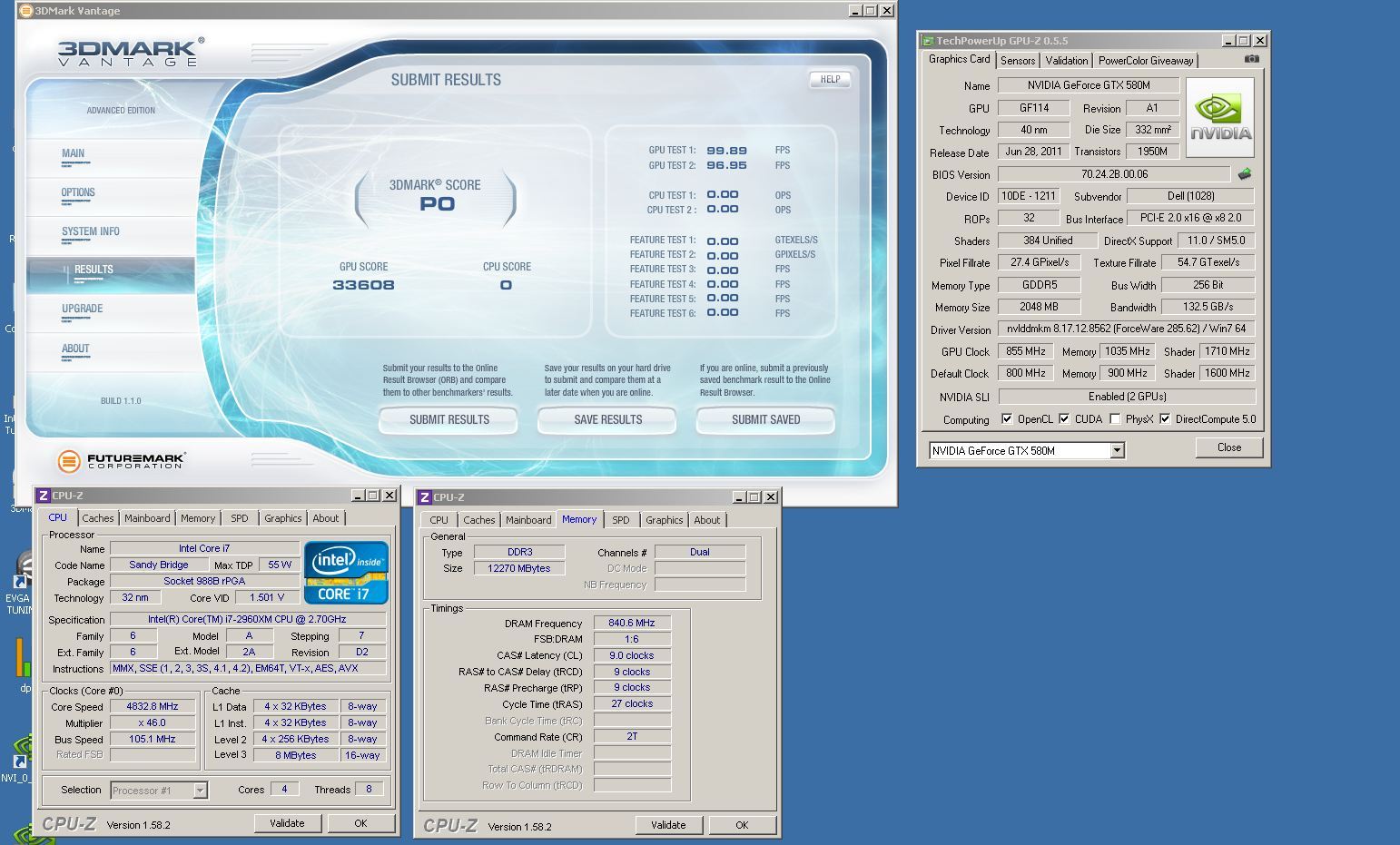1400x845 pixels.
Task: Click the Driver Version field in GPU-Z
Action: [1127, 329]
